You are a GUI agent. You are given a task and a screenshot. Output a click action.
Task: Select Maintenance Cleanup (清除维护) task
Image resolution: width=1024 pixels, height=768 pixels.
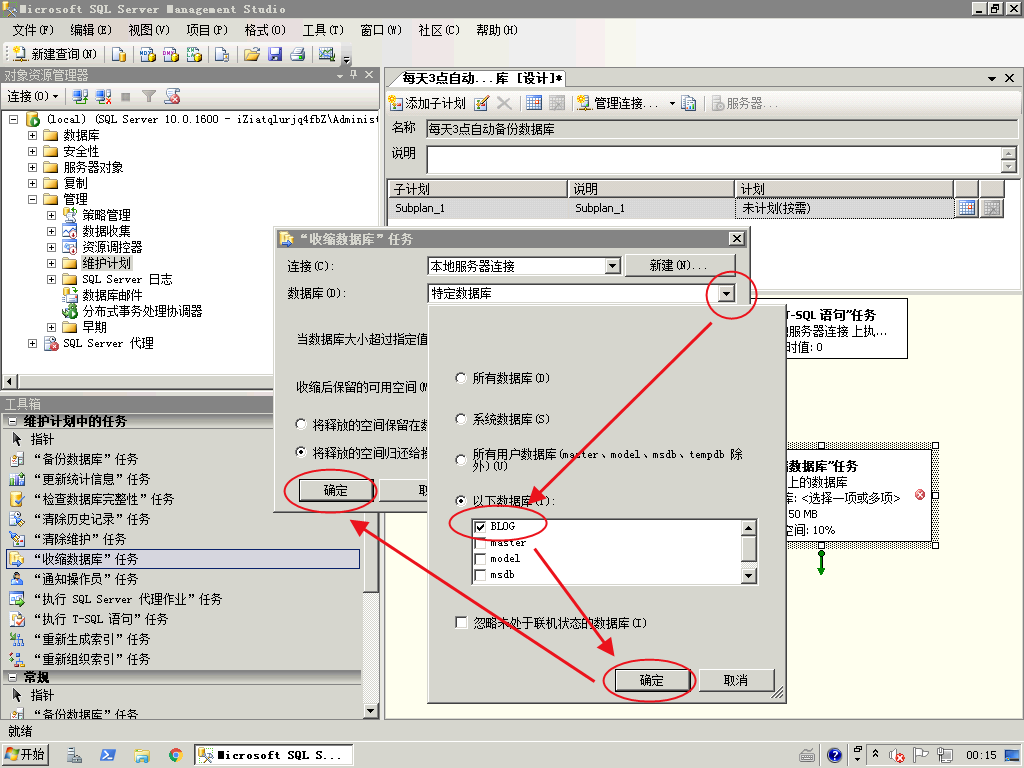pos(80,539)
